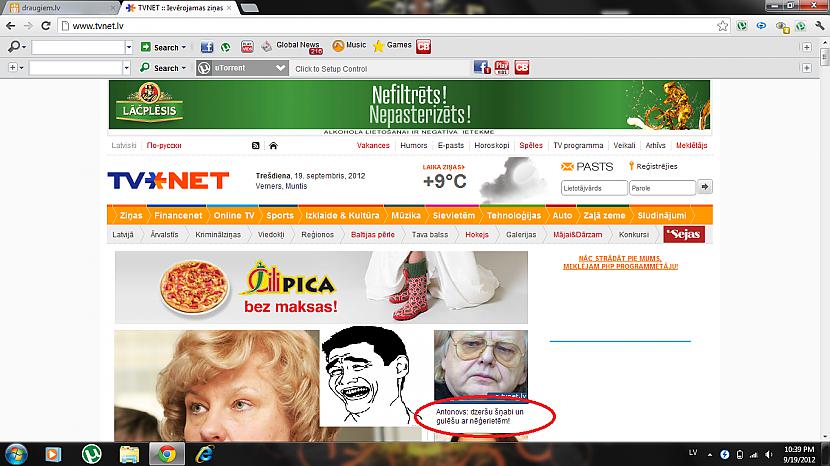This screenshot has width=830, height=466.
Task: Focus the Parole password field
Action: tap(662, 188)
